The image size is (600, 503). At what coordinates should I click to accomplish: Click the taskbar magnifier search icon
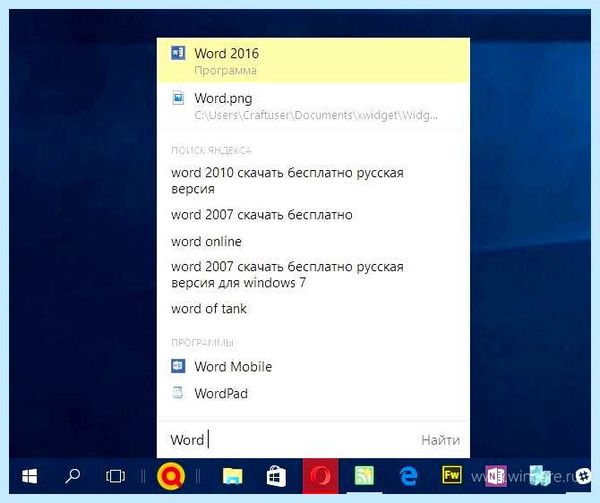(72, 476)
